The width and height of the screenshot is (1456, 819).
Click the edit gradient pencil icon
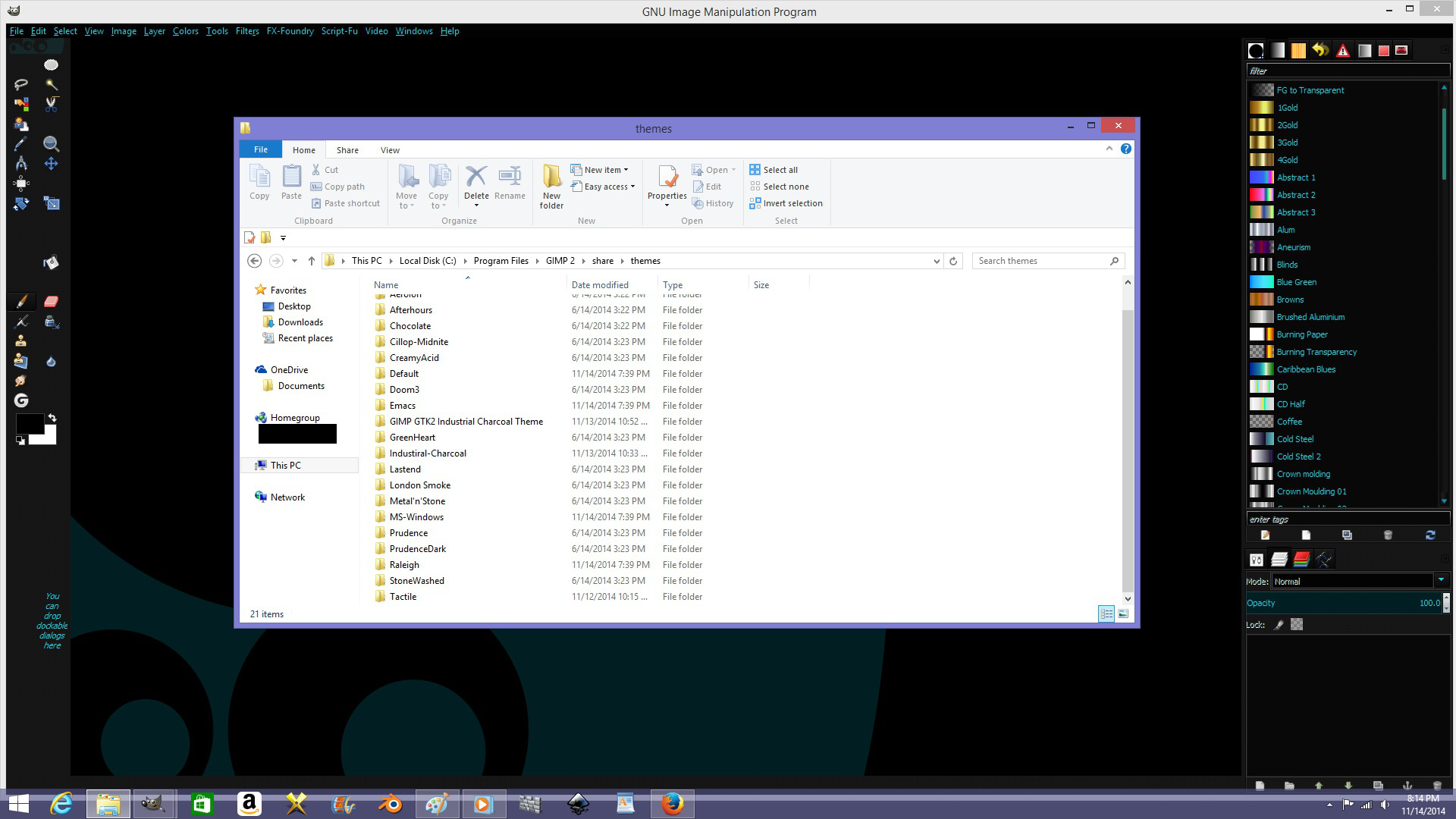pyautogui.click(x=1265, y=535)
